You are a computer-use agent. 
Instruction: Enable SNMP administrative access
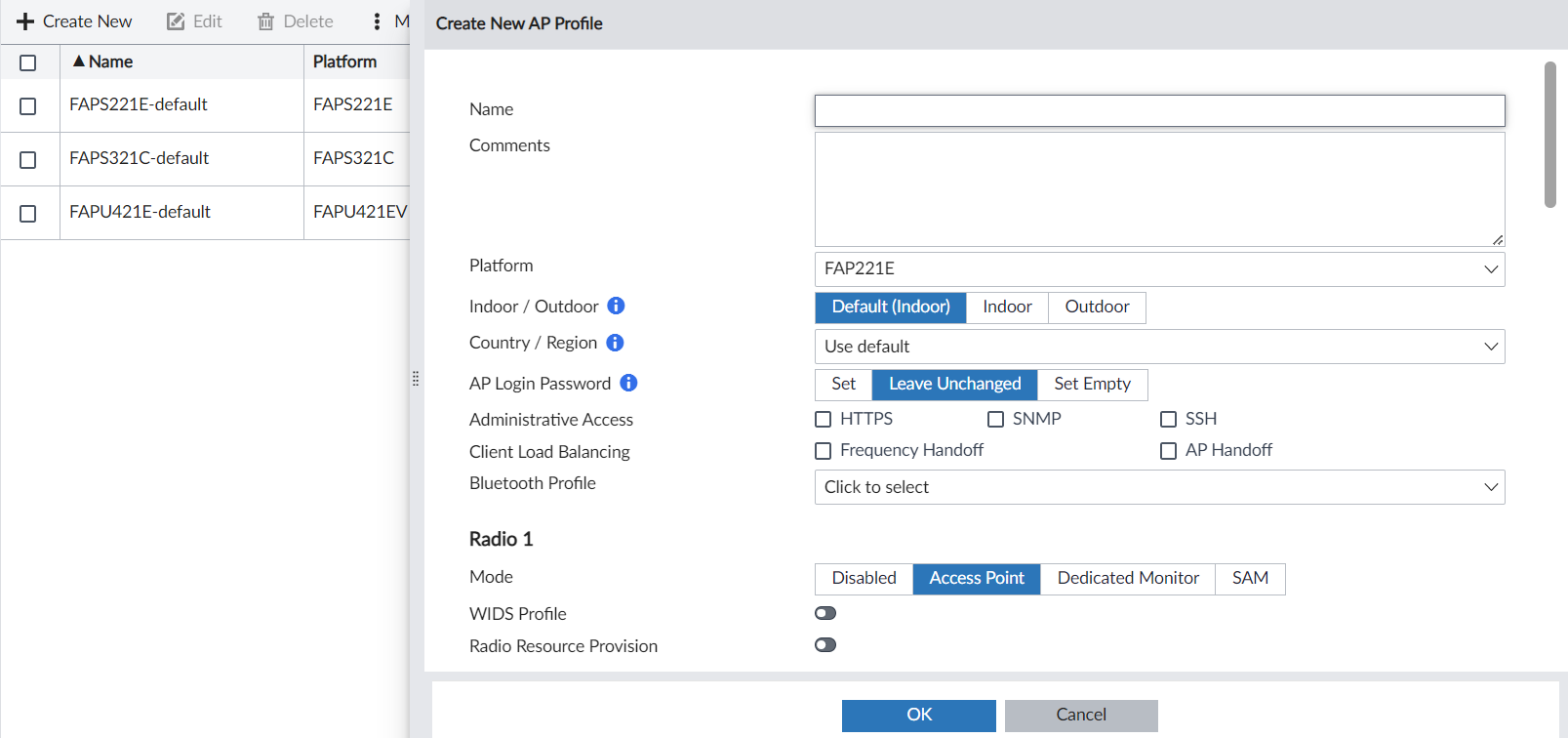tap(996, 420)
